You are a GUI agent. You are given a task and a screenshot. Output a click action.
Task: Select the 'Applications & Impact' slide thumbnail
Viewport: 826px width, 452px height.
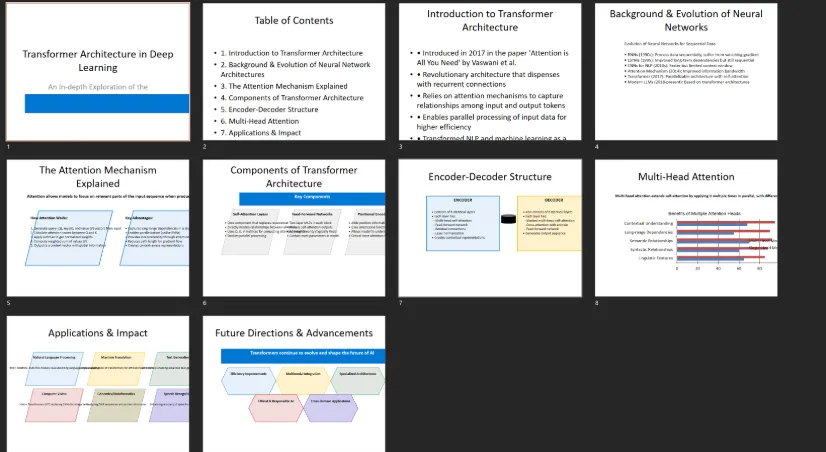pyautogui.click(x=98, y=384)
